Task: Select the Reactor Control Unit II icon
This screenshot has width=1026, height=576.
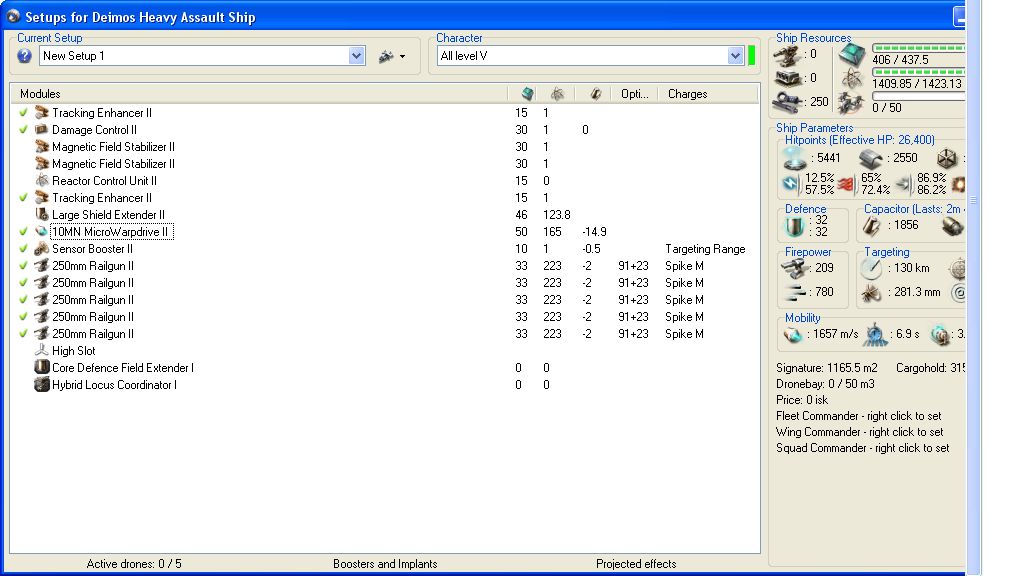Action: (x=41, y=181)
